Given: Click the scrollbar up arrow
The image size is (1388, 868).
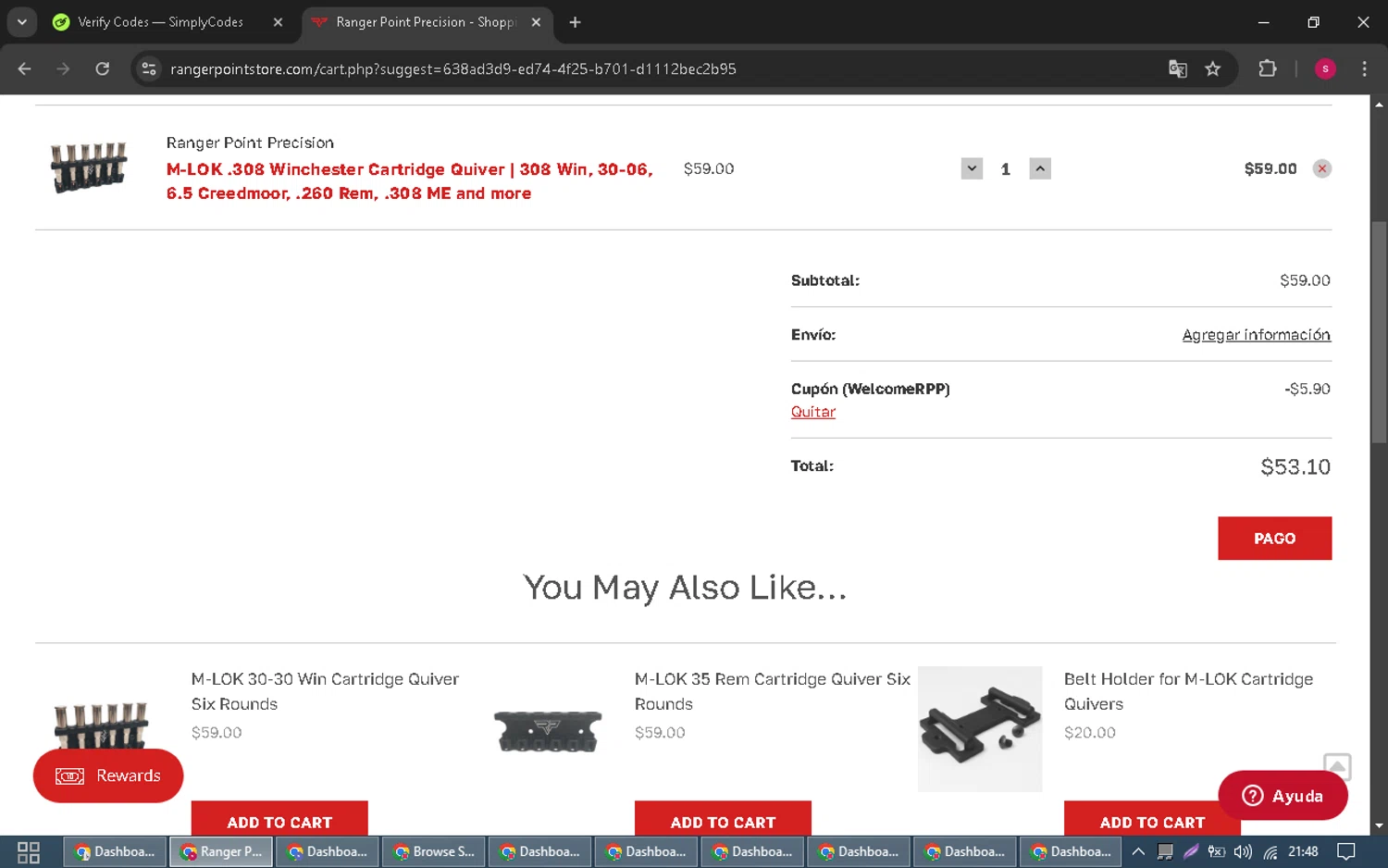Looking at the screenshot, I should [1379, 105].
